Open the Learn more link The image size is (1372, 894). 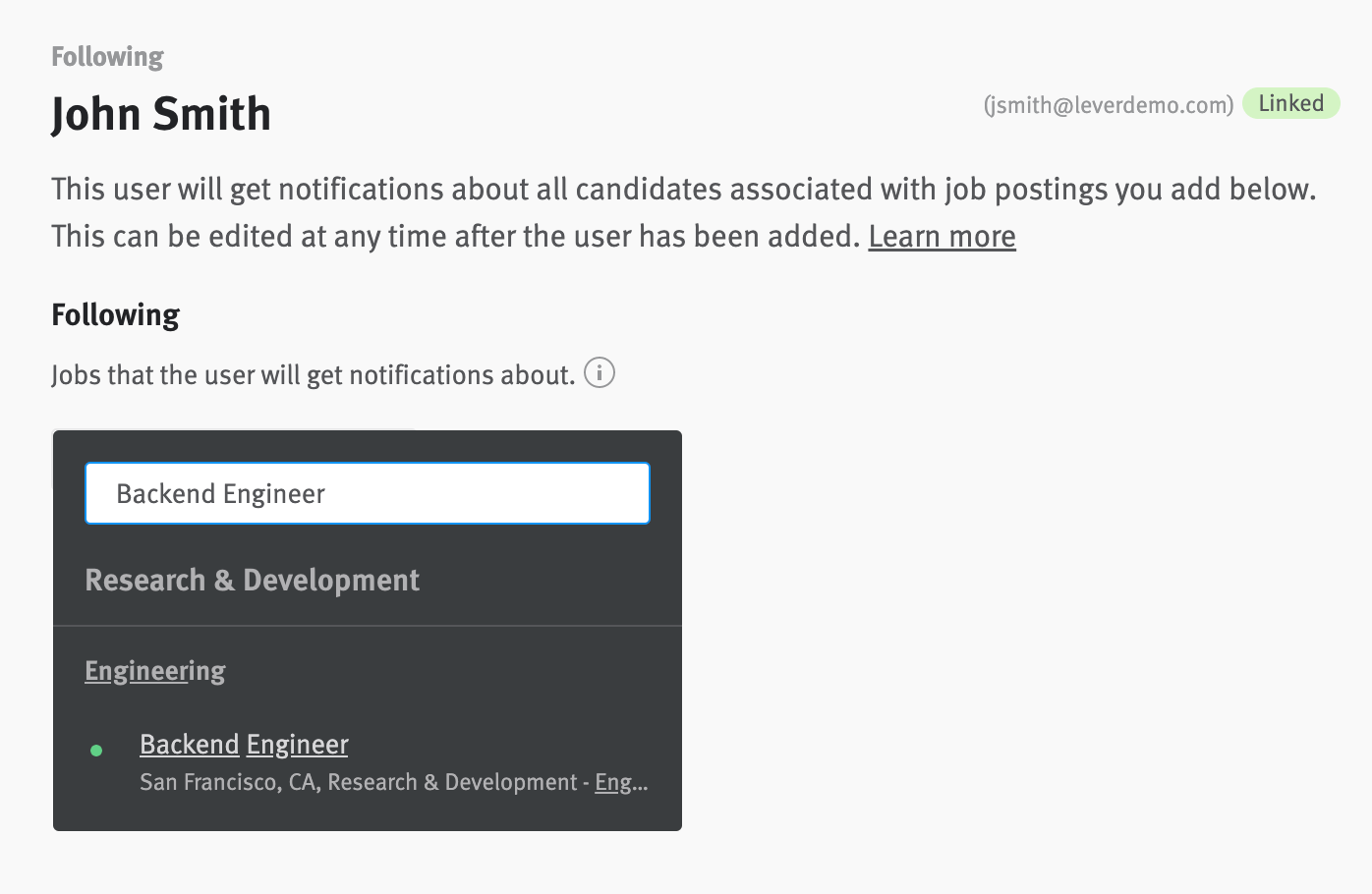[941, 236]
